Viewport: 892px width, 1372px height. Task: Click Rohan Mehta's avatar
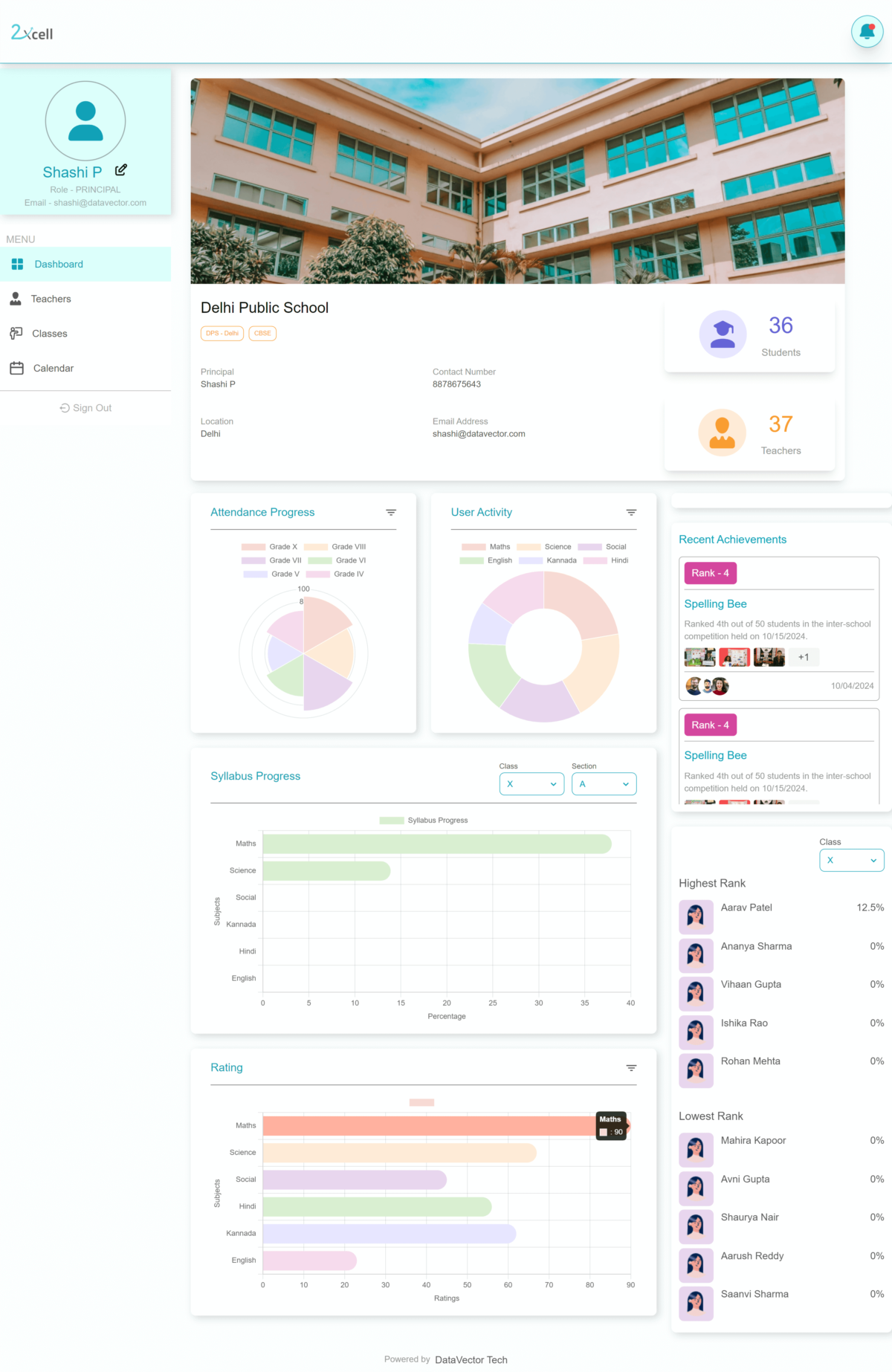click(696, 1070)
